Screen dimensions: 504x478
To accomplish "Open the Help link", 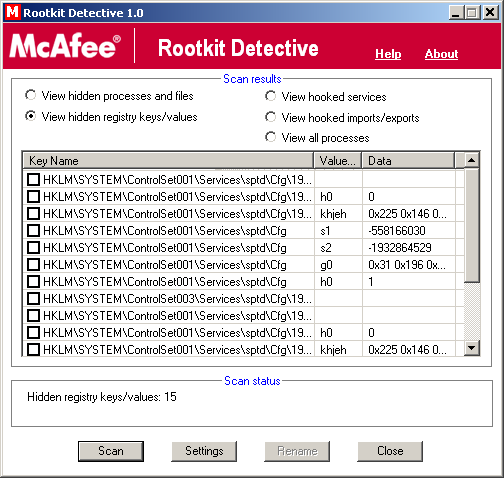I will (388, 54).
